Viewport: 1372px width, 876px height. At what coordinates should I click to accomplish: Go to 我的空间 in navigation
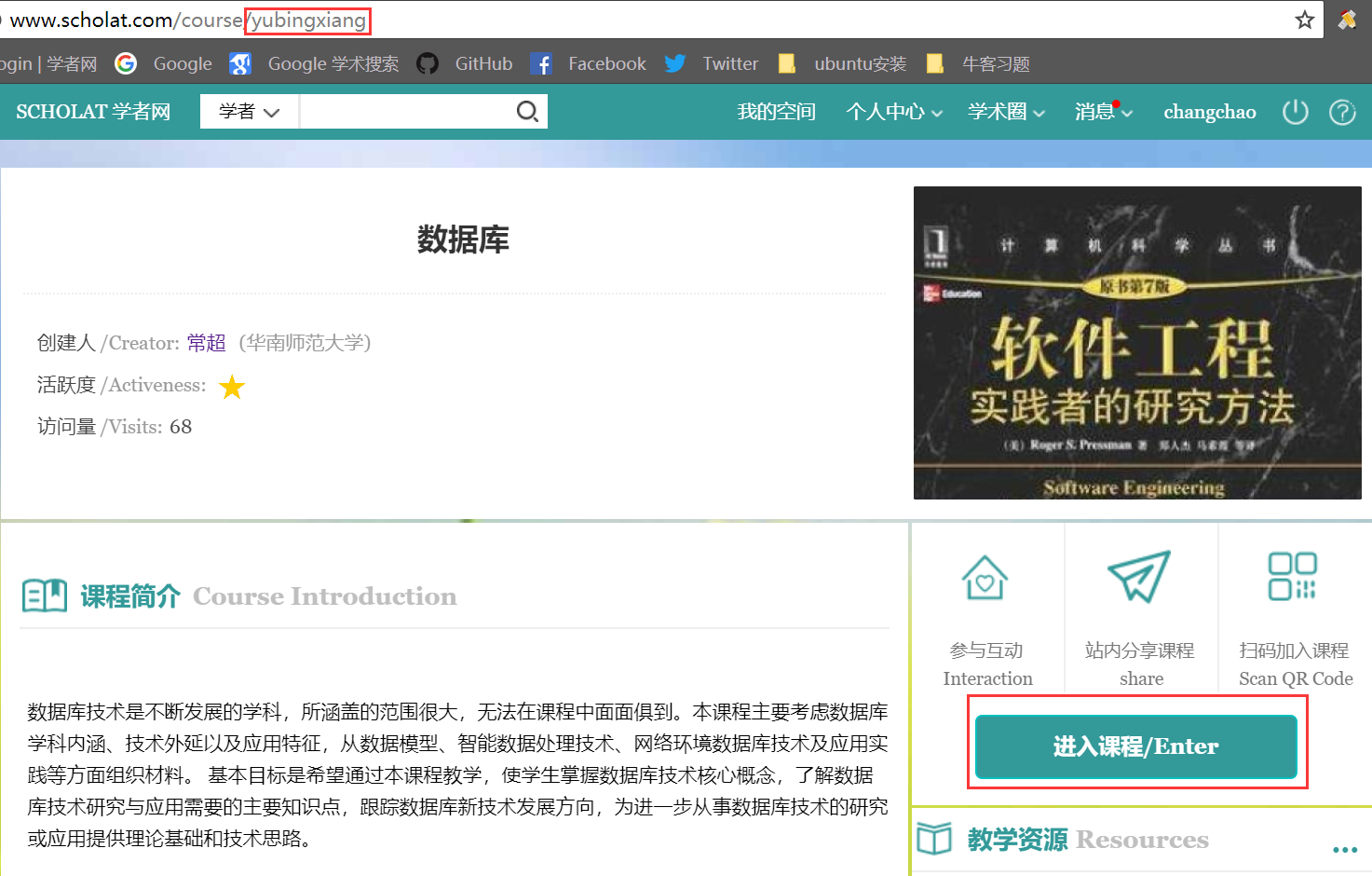pos(776,112)
